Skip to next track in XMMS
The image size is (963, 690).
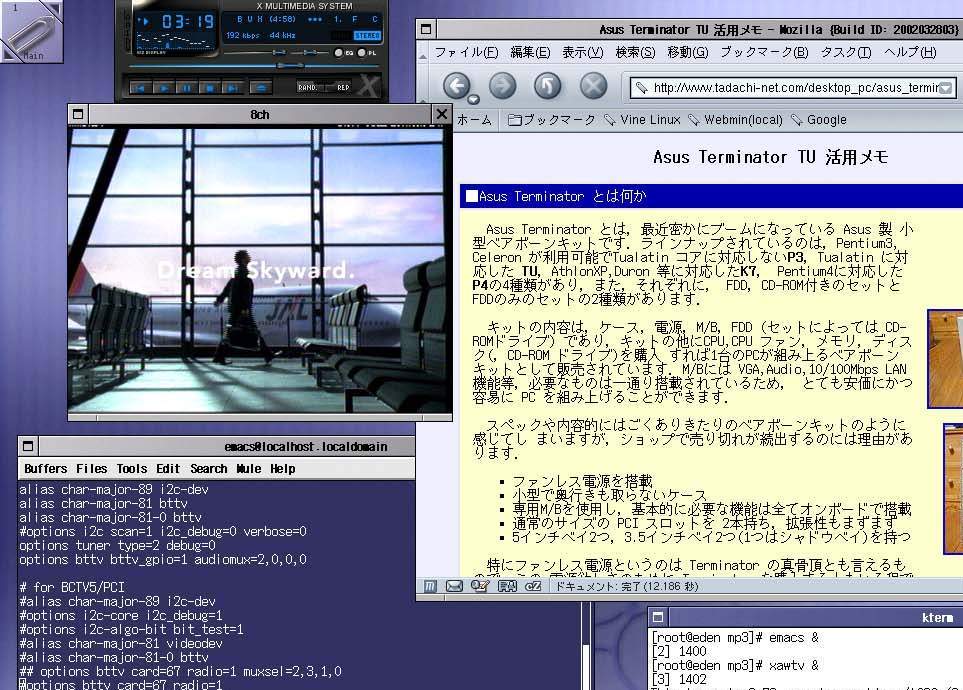(x=232, y=88)
